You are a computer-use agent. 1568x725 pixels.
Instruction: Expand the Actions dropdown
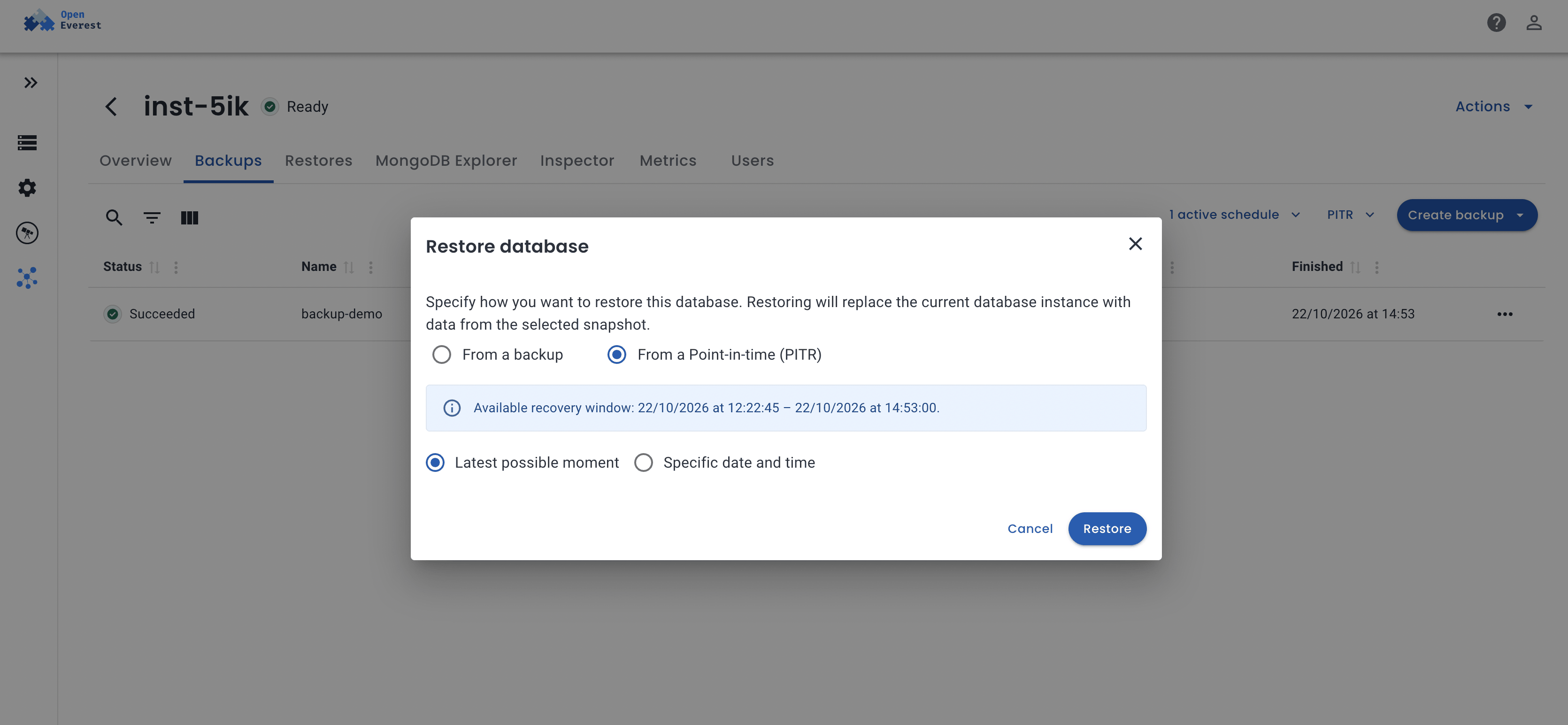click(1494, 107)
